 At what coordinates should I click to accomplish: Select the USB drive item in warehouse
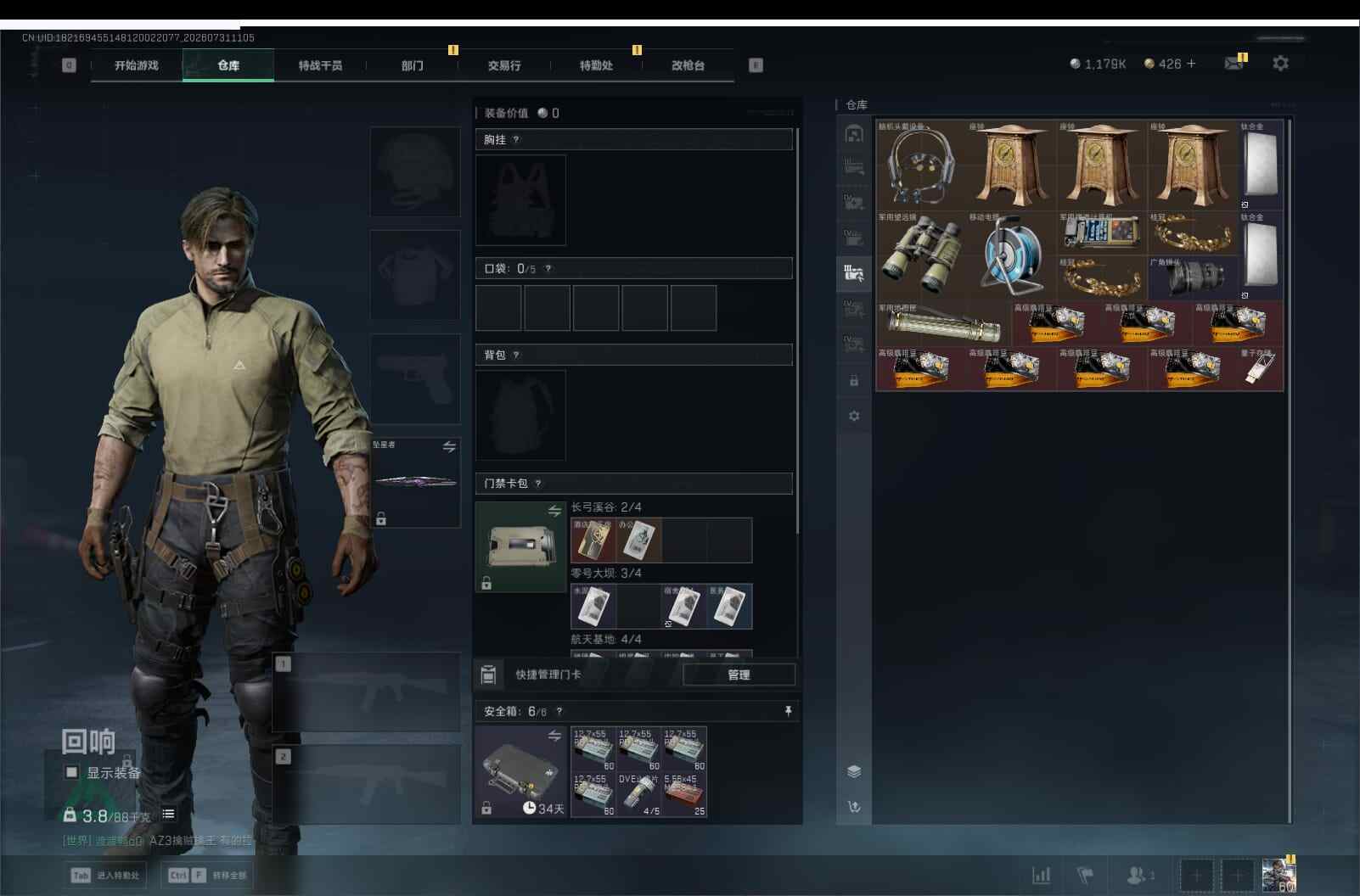click(1261, 368)
